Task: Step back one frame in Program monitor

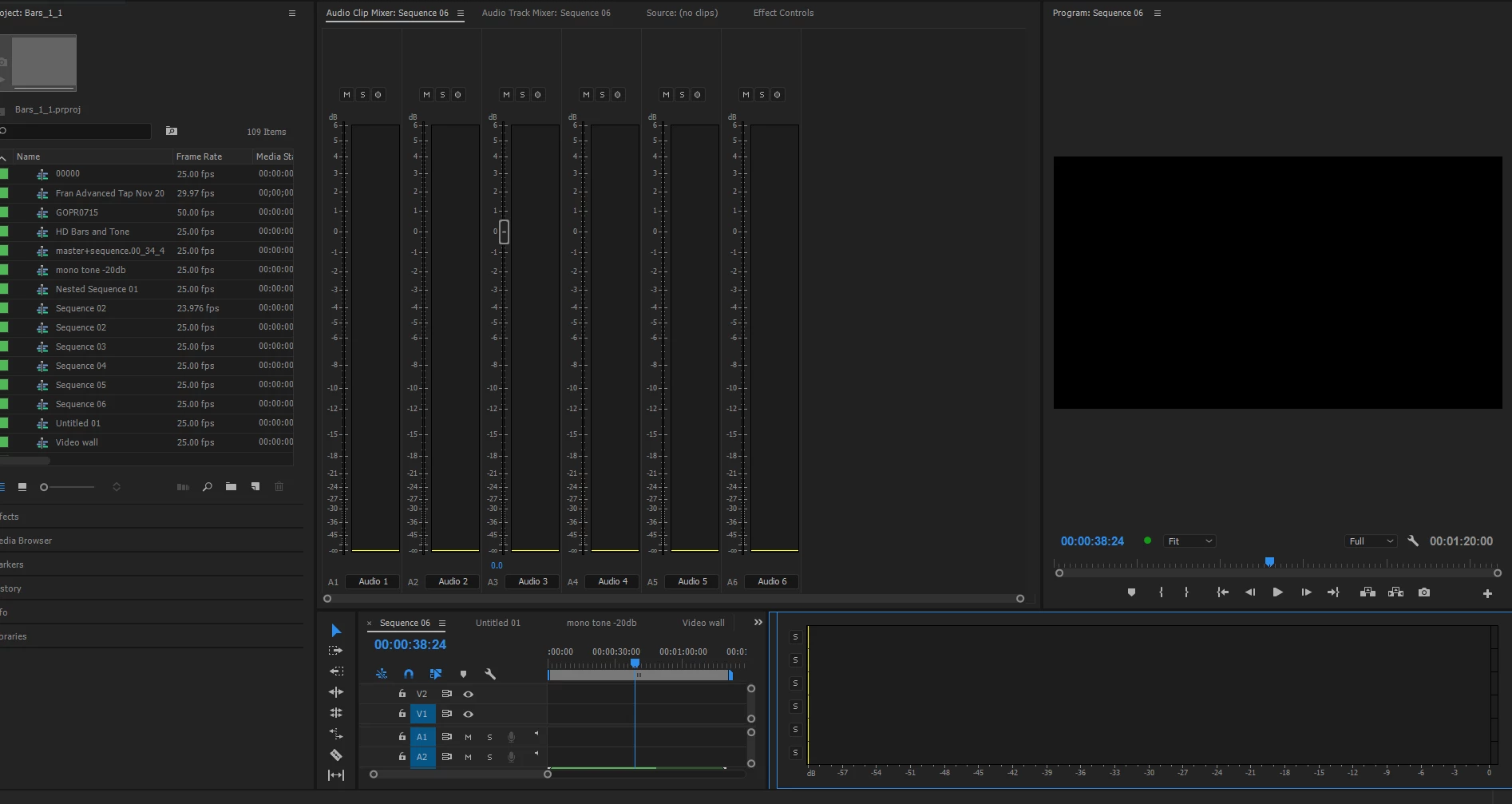Action: tap(1250, 592)
